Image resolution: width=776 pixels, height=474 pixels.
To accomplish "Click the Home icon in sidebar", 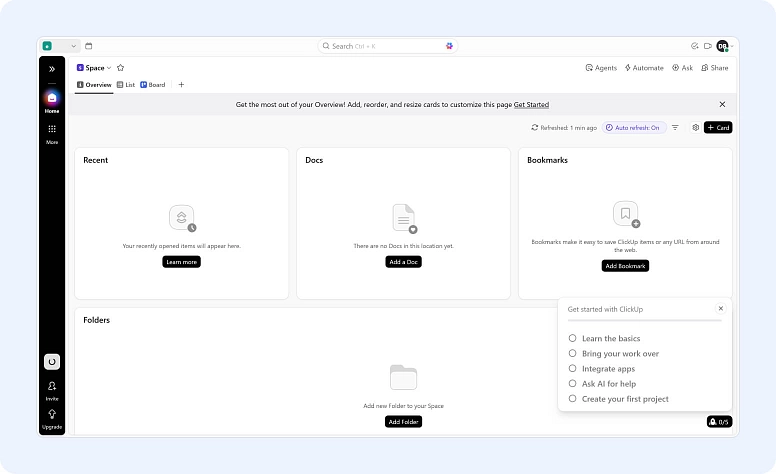I will tap(52, 99).
